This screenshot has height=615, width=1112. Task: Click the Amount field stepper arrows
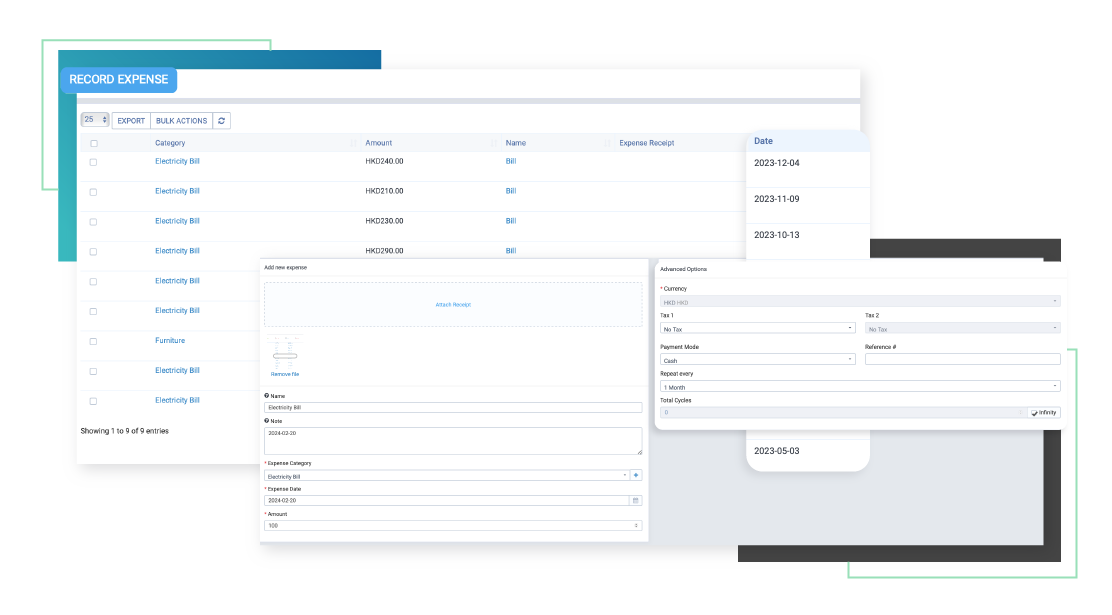click(637, 525)
